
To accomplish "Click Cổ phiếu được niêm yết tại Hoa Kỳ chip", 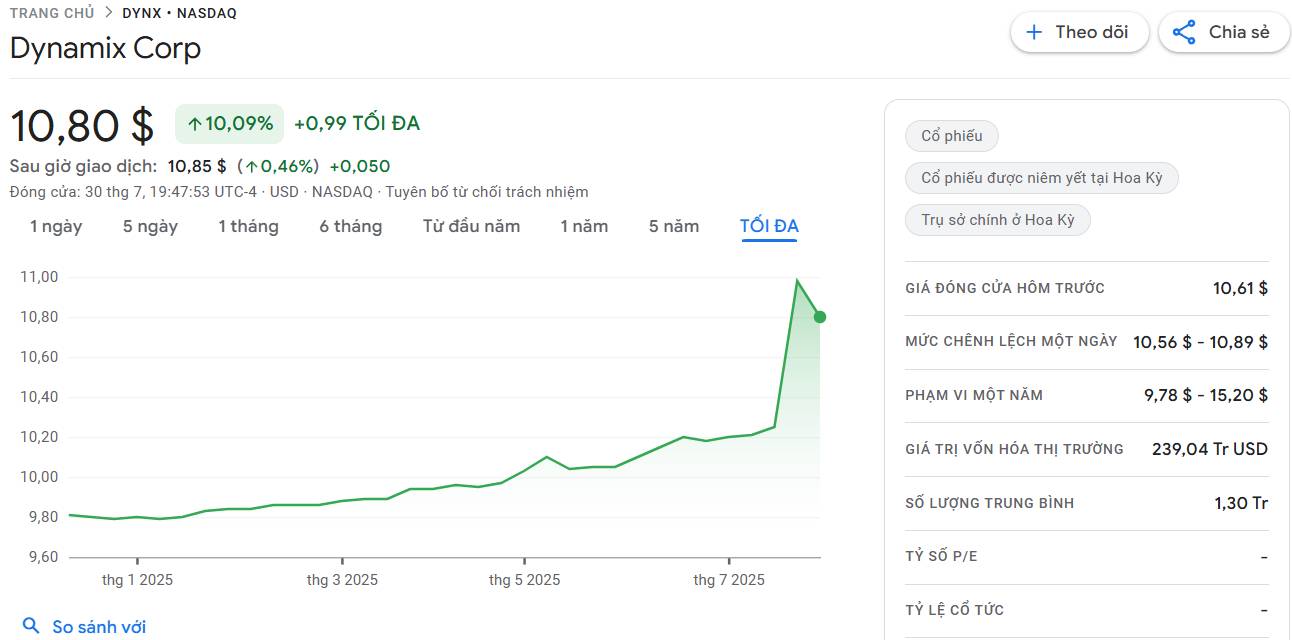I will coord(1042,178).
